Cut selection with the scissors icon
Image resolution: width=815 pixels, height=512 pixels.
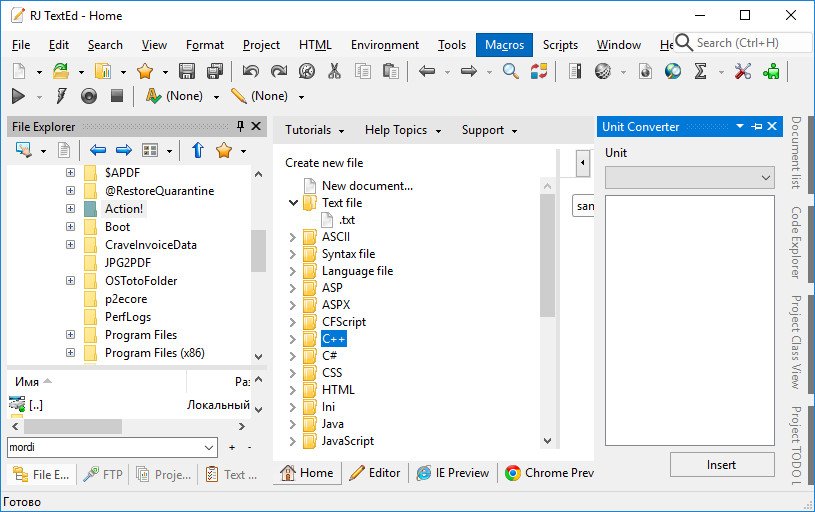click(x=334, y=71)
